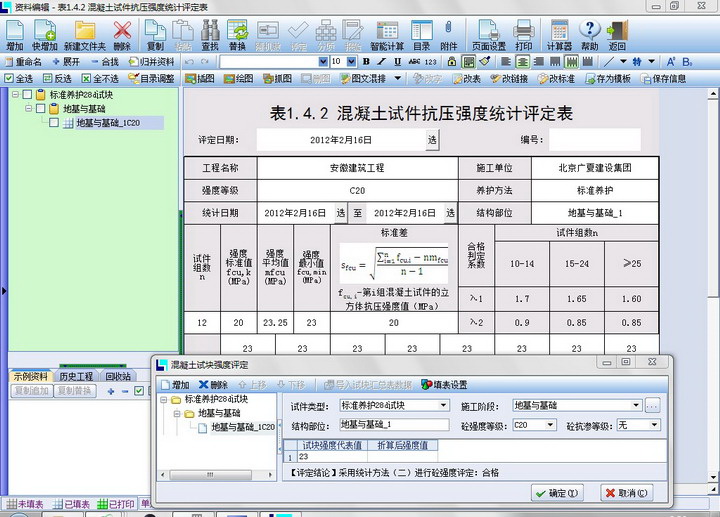Click the 结构部位 input field in dialog
Viewport: 720px width, 517px height.
pyautogui.click(x=394, y=425)
